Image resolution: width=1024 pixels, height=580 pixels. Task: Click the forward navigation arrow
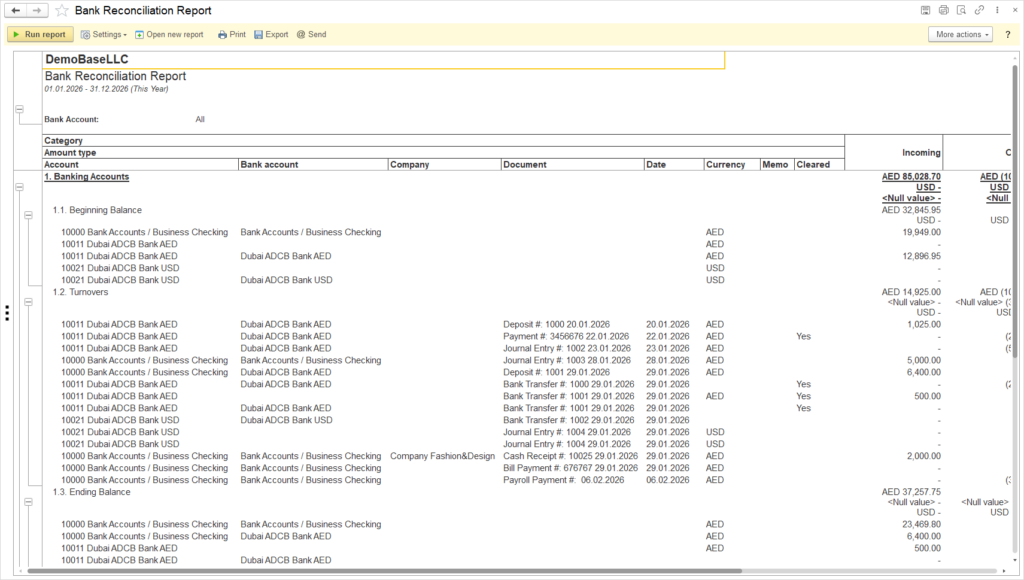pos(37,10)
